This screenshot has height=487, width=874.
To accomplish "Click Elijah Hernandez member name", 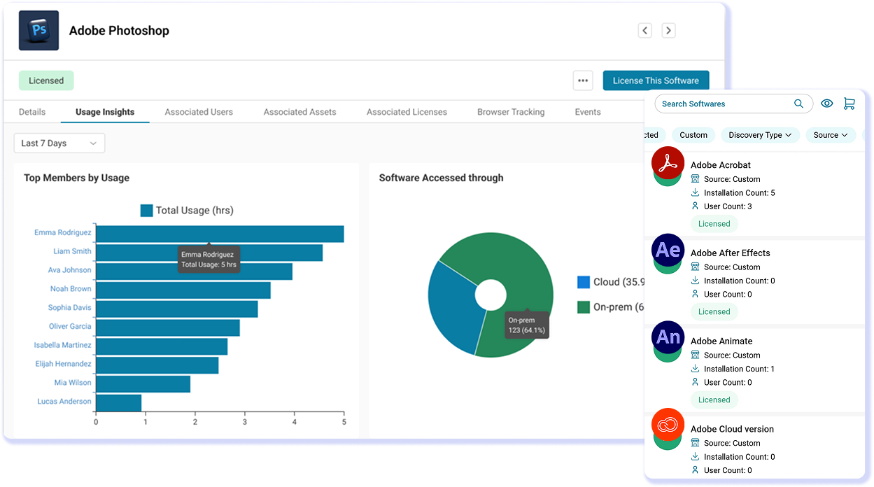I will (x=63, y=364).
